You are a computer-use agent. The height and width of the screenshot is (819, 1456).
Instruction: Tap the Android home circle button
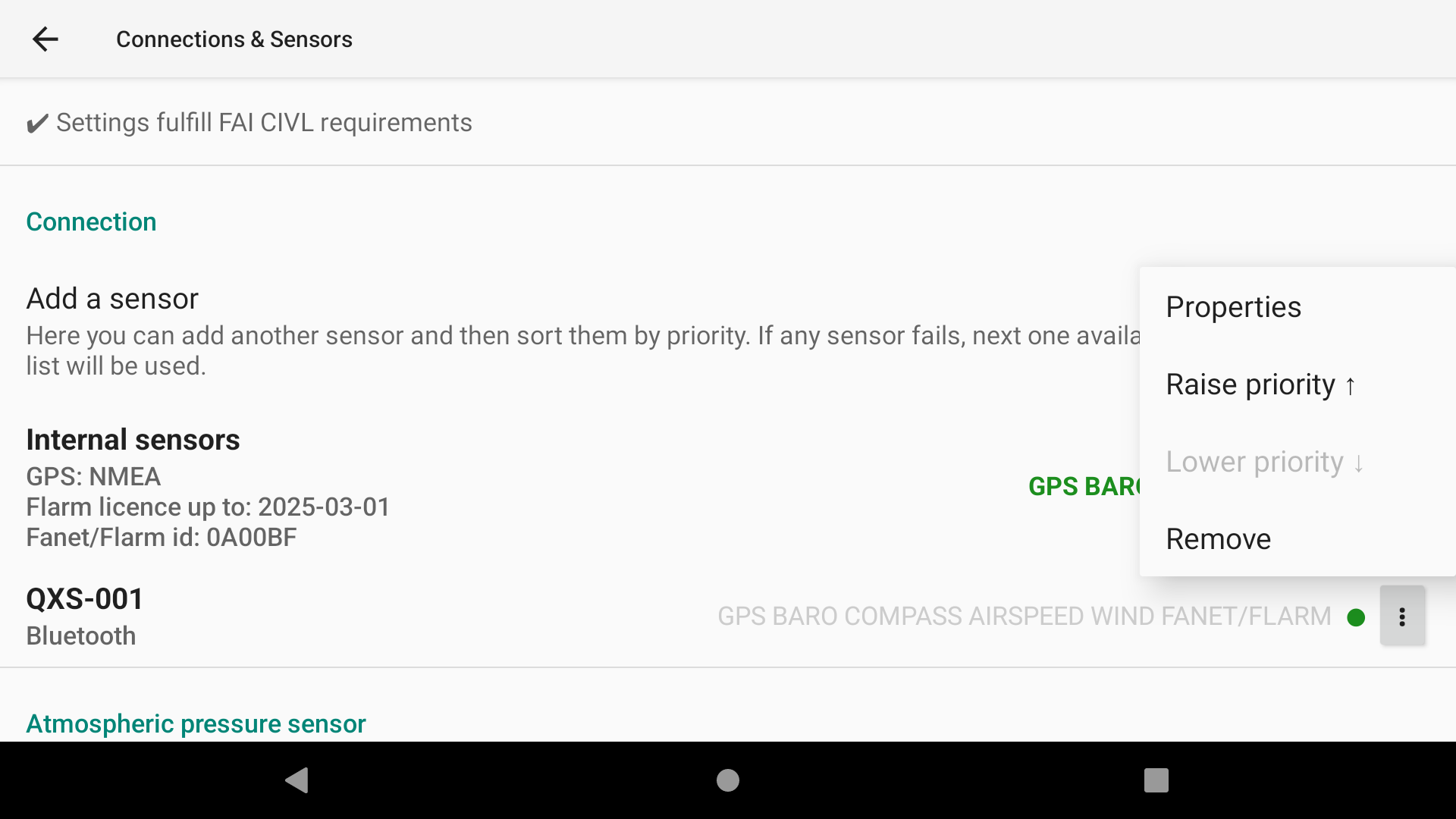pyautogui.click(x=728, y=780)
